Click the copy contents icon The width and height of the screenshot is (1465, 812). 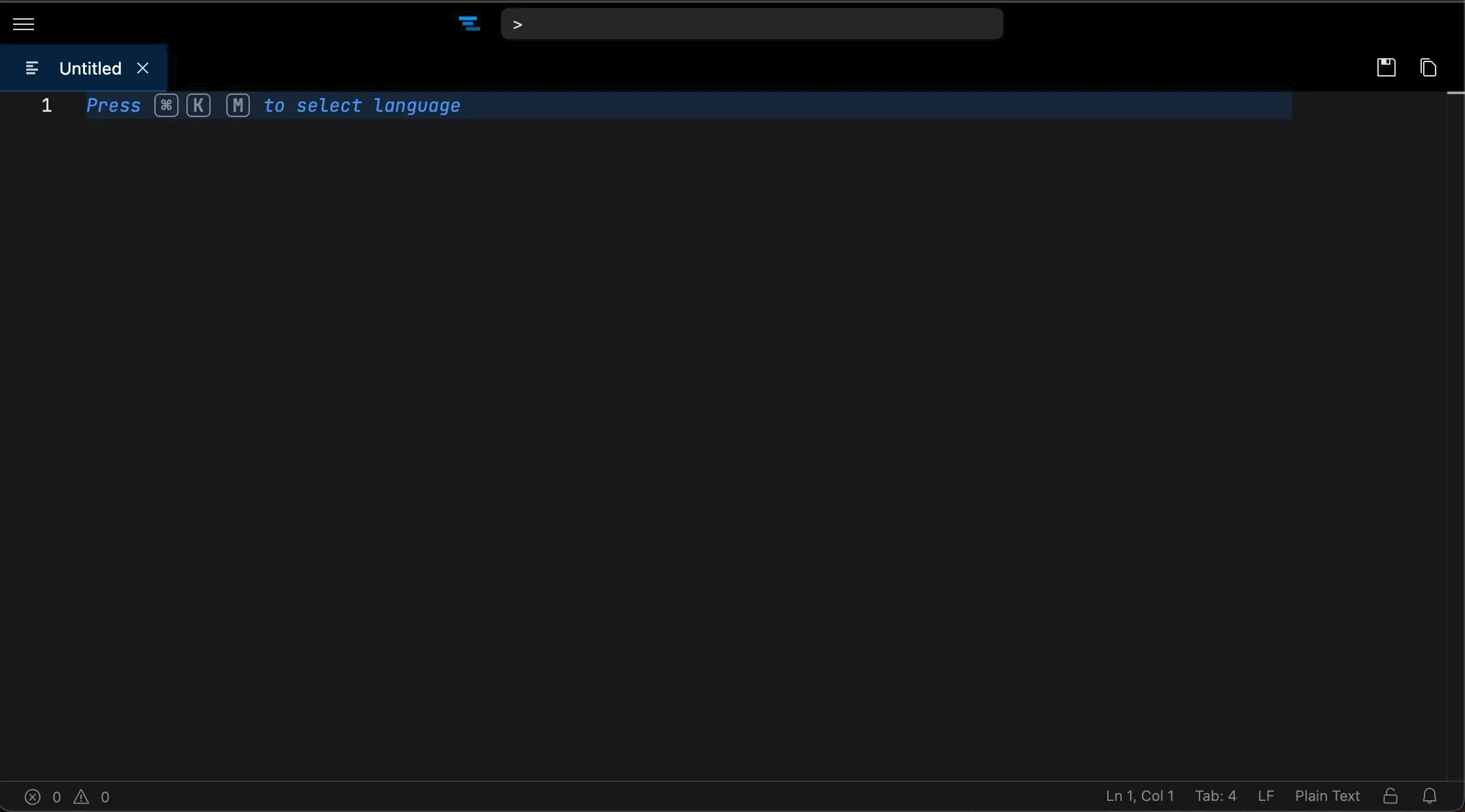click(x=1428, y=67)
